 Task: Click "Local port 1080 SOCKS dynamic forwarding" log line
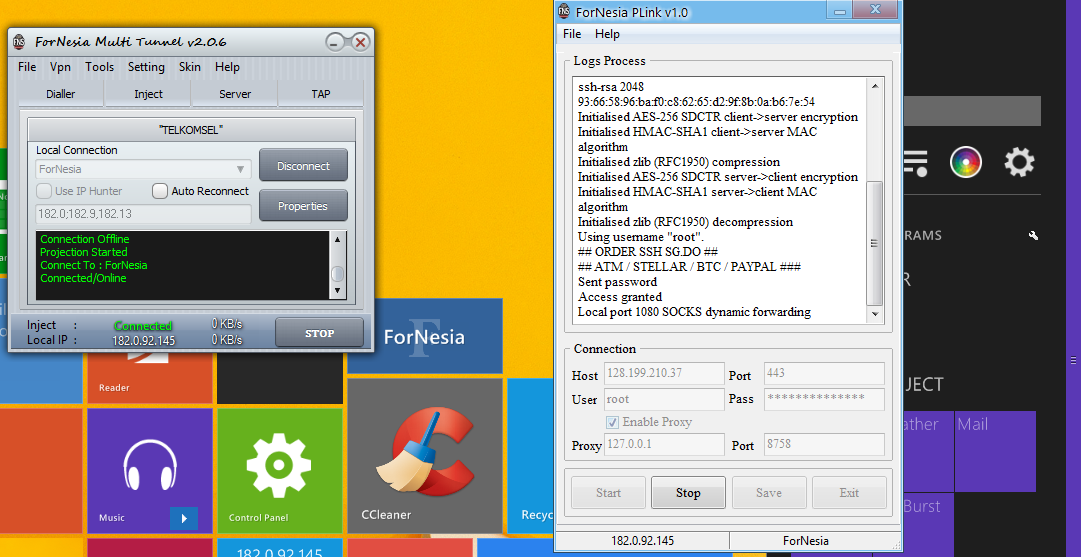point(694,312)
